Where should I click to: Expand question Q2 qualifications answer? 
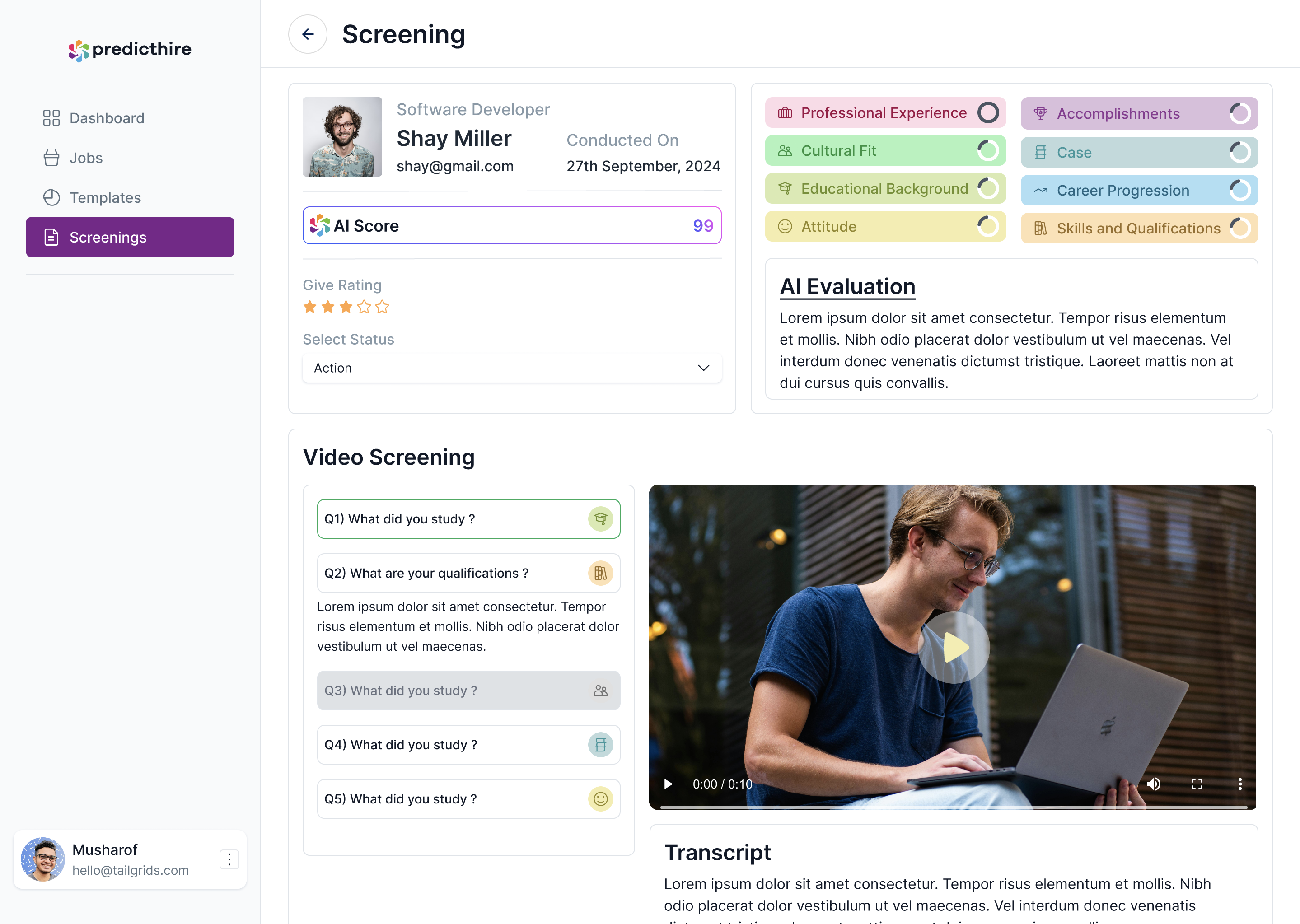click(468, 572)
